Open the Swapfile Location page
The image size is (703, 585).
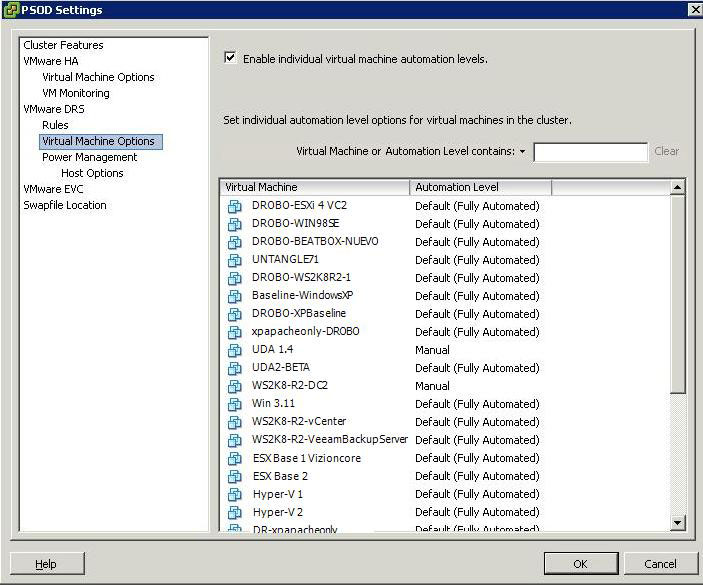[65, 205]
